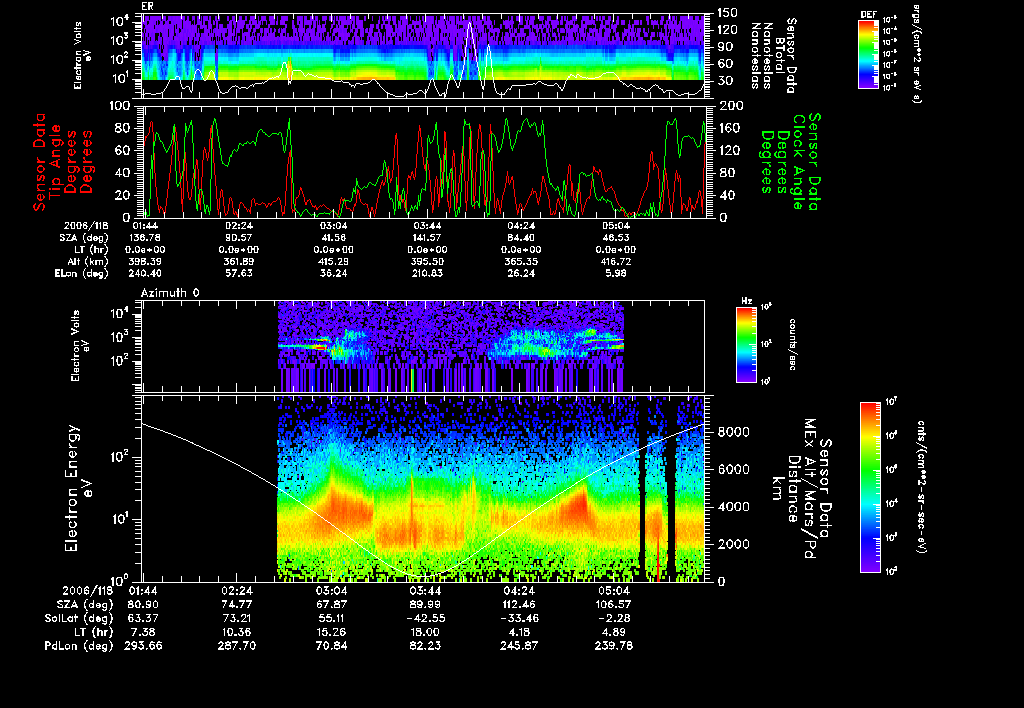Click the 200 degree clock angle tick
Screen dimensions: 1024x708
tap(730, 106)
